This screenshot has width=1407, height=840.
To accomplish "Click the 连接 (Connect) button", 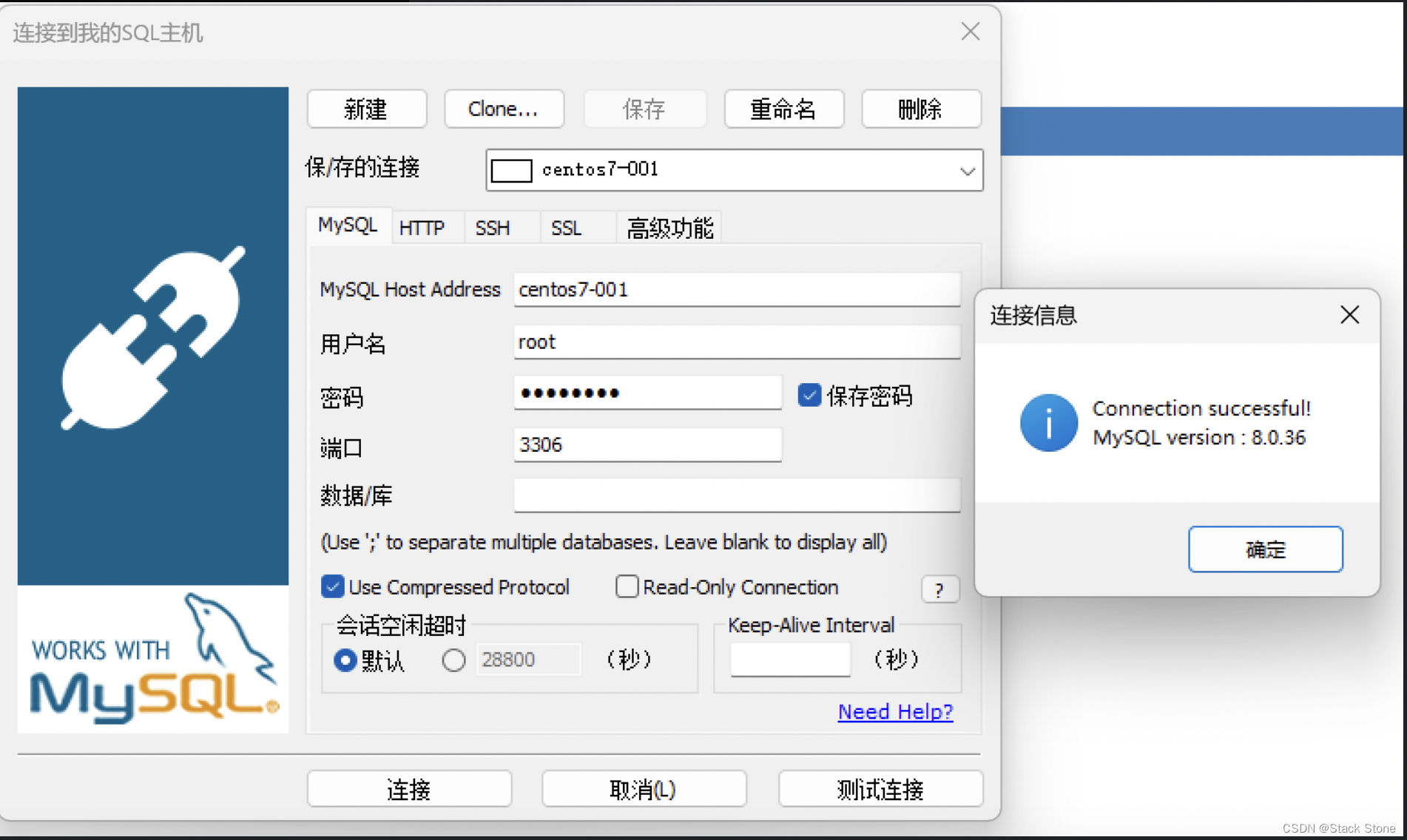I will tap(409, 789).
